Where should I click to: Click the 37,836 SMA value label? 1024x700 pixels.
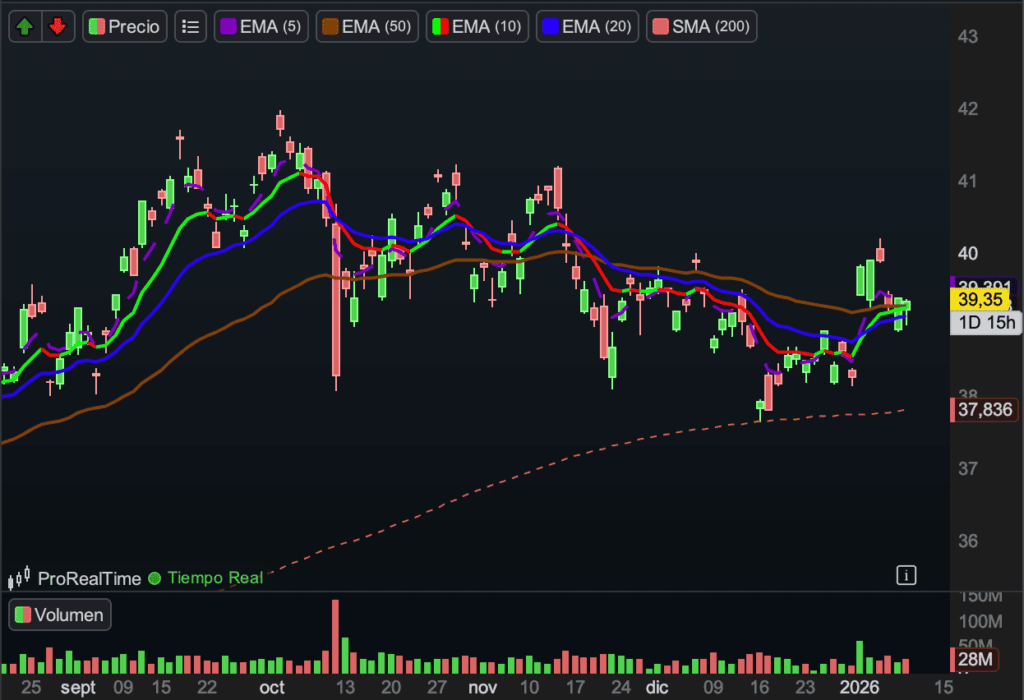[x=984, y=409]
